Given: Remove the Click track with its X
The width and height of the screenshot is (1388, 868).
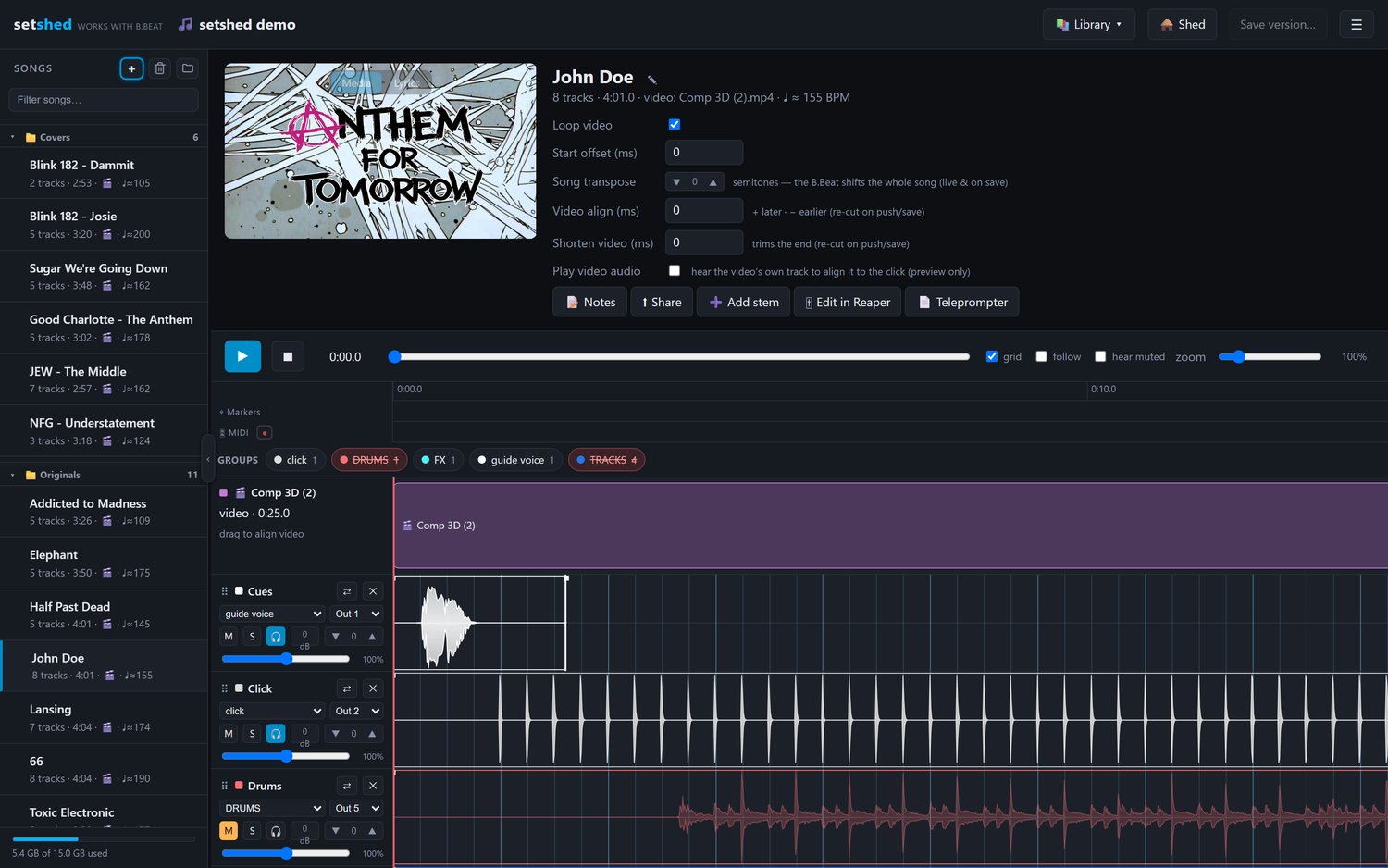Looking at the screenshot, I should coord(373,688).
